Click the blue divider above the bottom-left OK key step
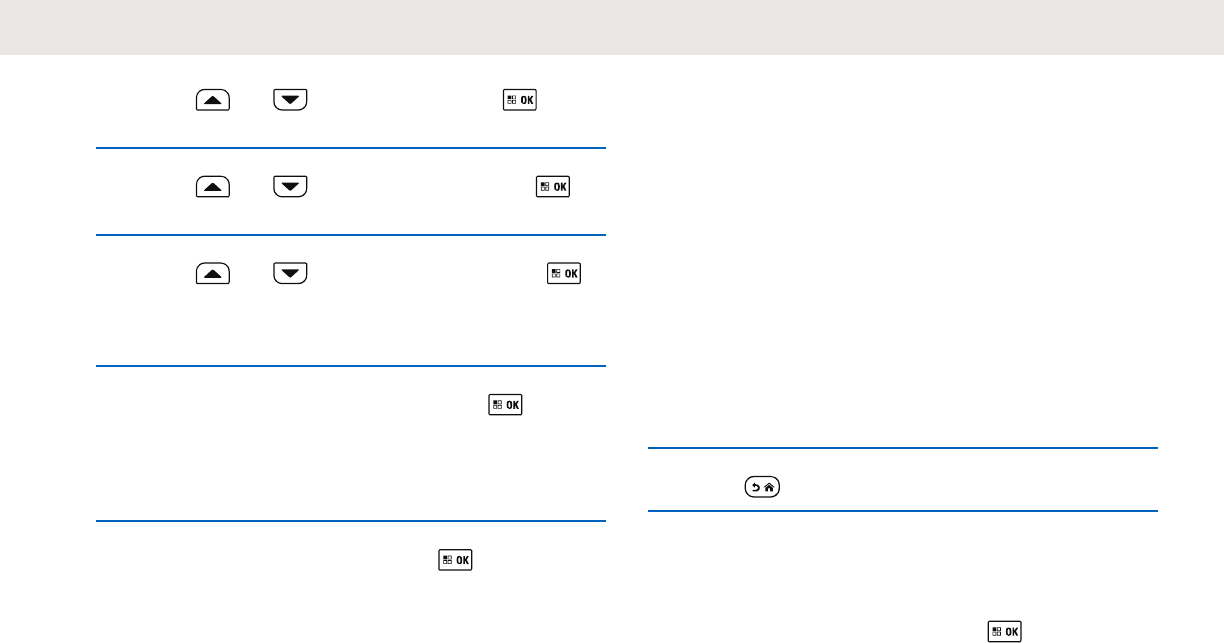Screen dimensions: 1224x643 (x=351, y=521)
